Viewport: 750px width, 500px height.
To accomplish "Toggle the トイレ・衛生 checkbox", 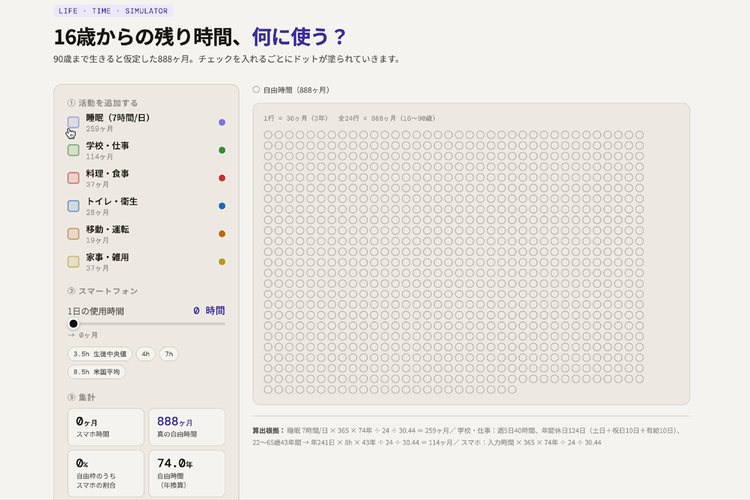I will pos(73,206).
